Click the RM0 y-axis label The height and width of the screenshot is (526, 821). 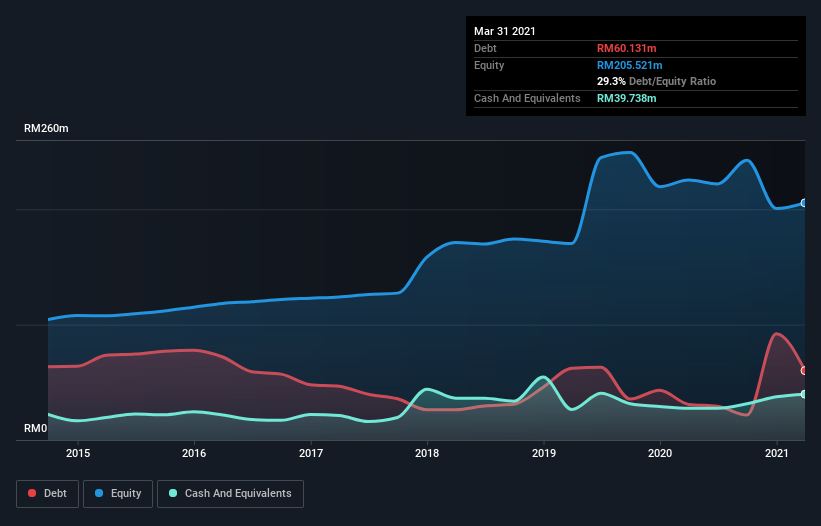tap(36, 429)
